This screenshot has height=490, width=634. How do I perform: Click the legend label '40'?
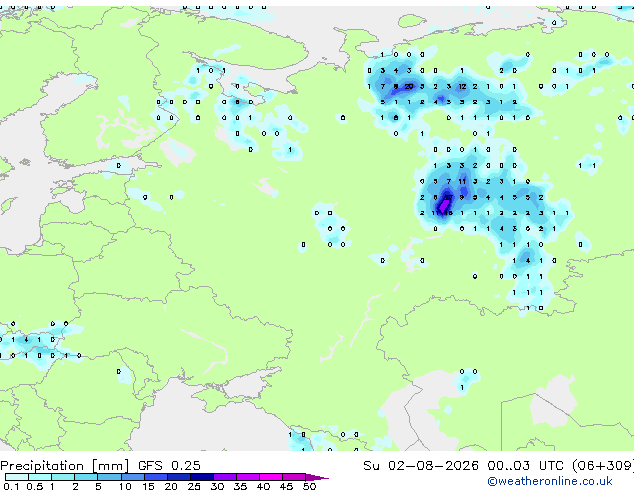click(x=263, y=486)
